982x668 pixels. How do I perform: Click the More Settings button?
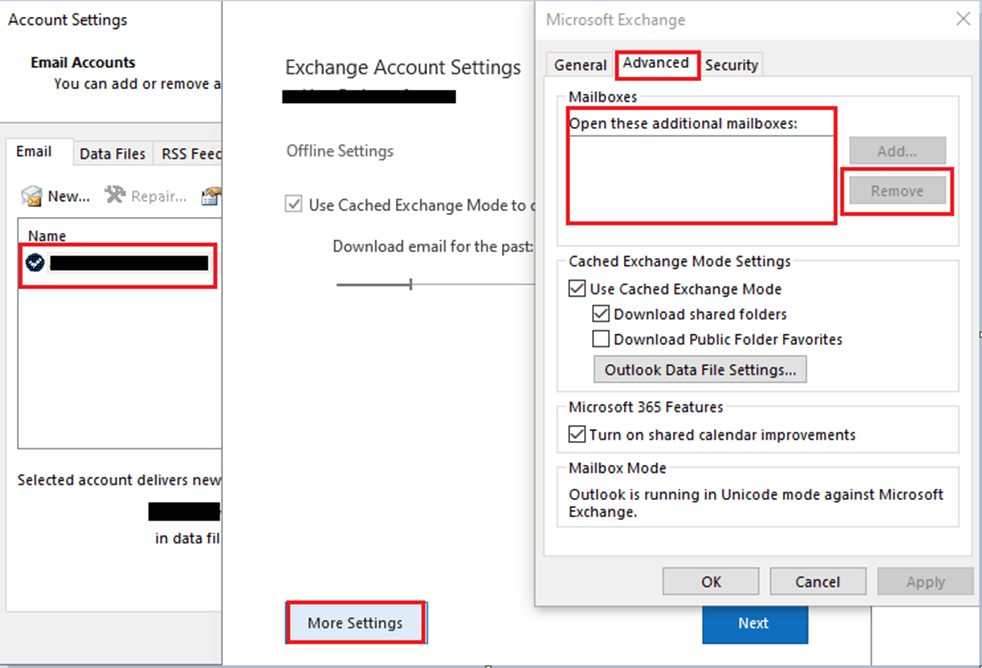(x=355, y=623)
